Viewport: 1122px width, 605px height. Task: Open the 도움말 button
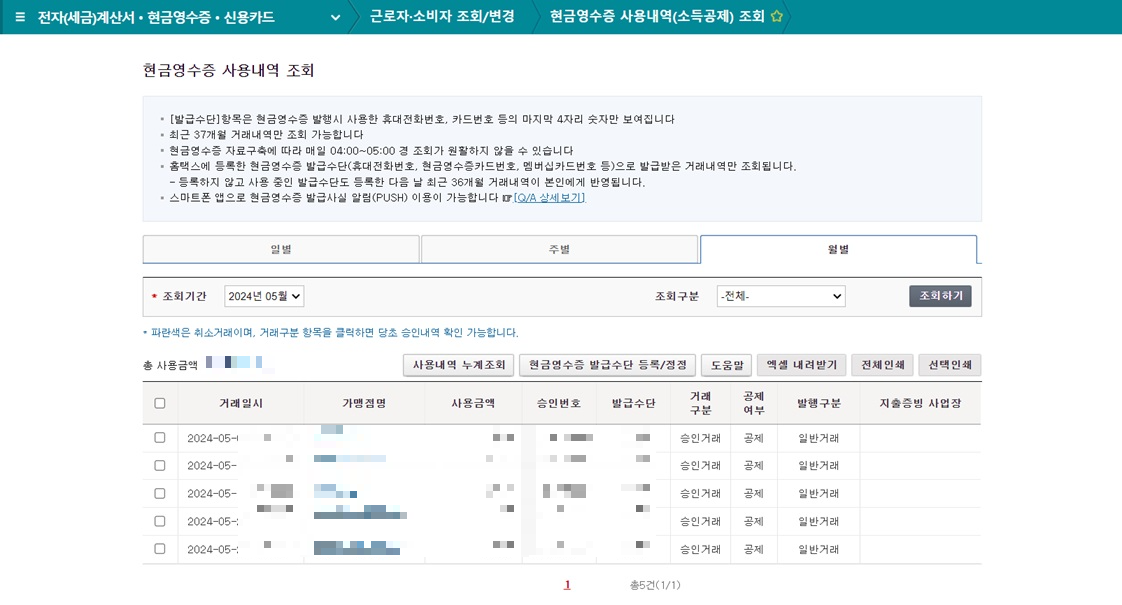point(726,365)
